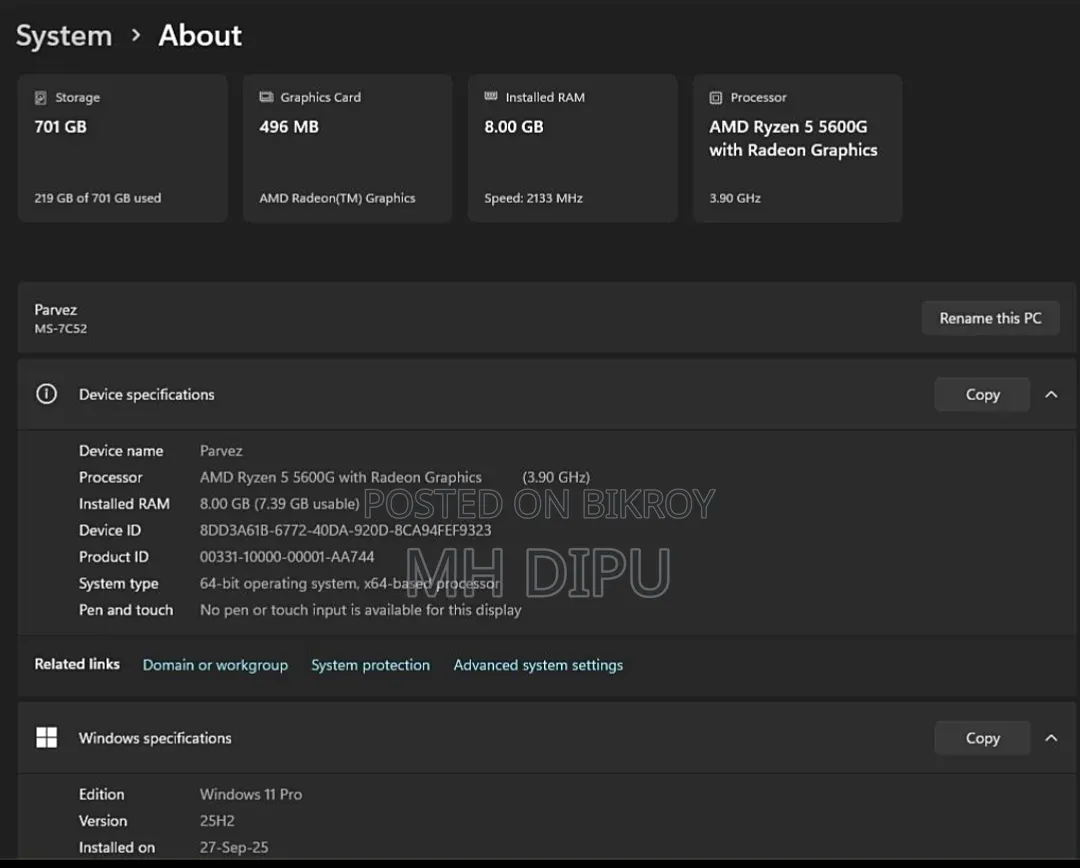Click Rename this PC button
The width and height of the screenshot is (1080, 868).
[x=990, y=318]
